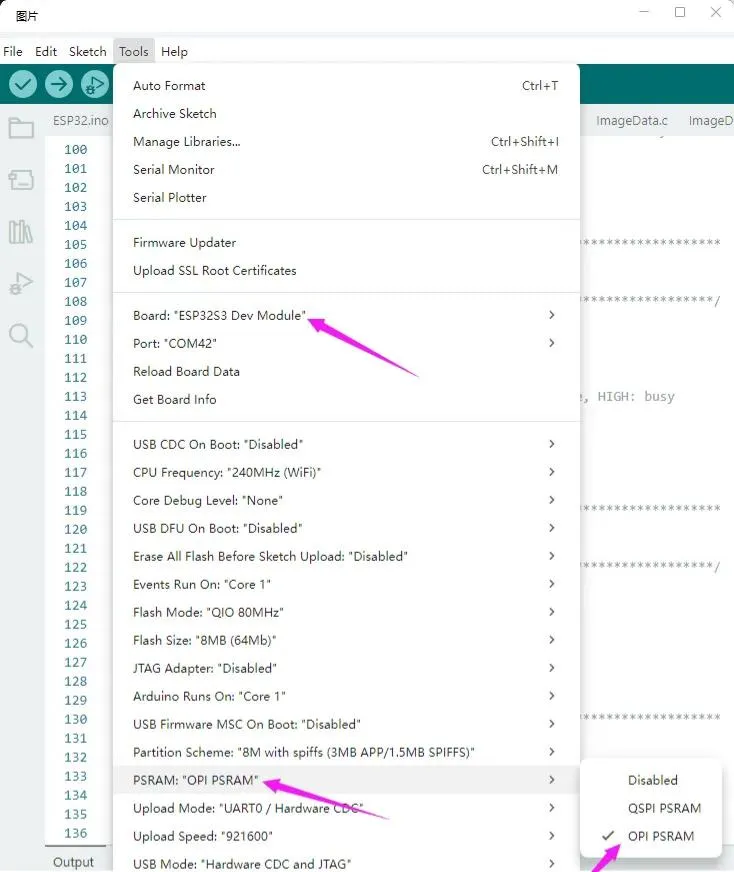Viewport: 734px width, 872px height.
Task: Open the Library Manager sidebar icon
Action: pos(21,232)
